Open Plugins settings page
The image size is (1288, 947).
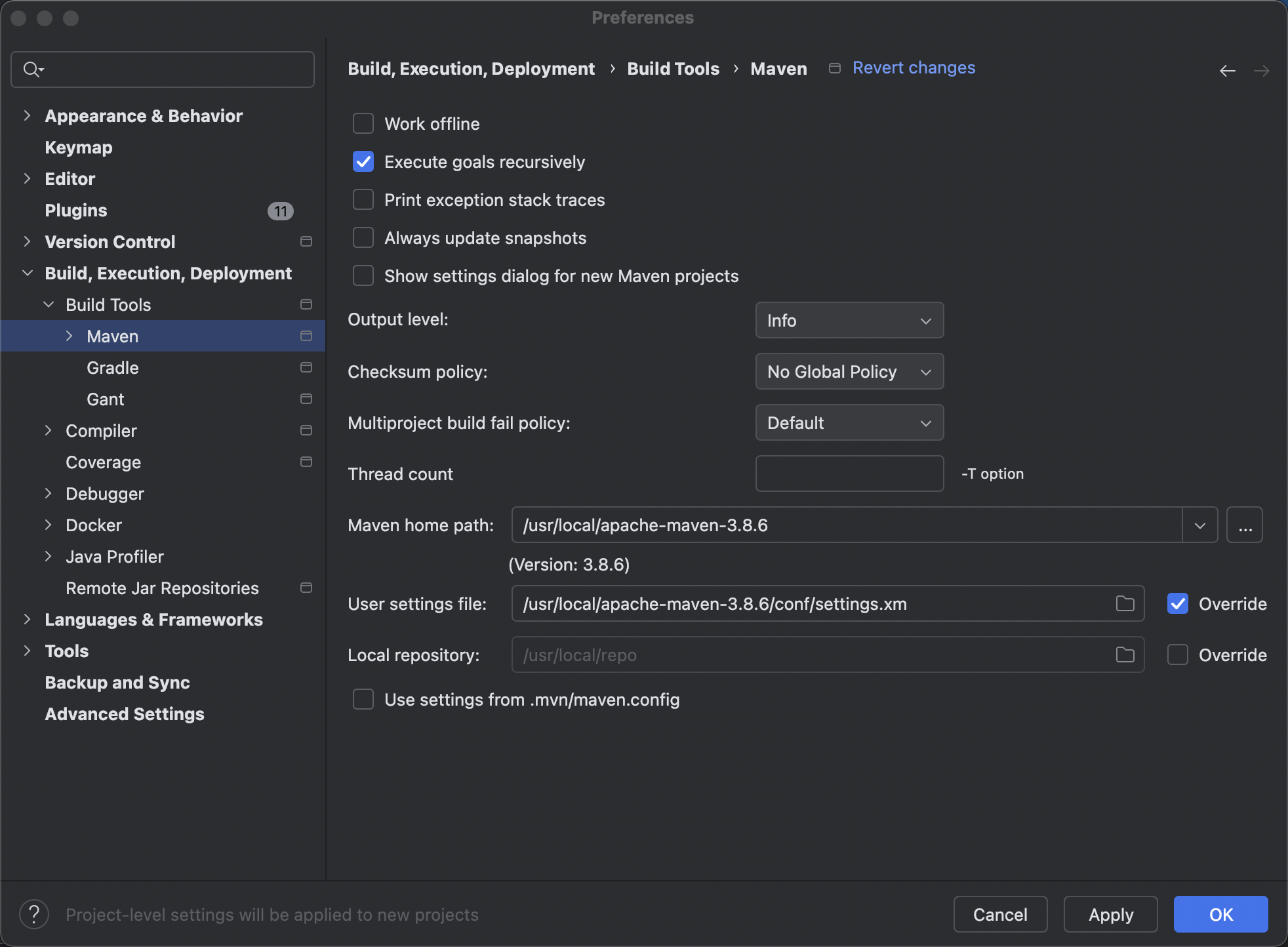coord(76,211)
